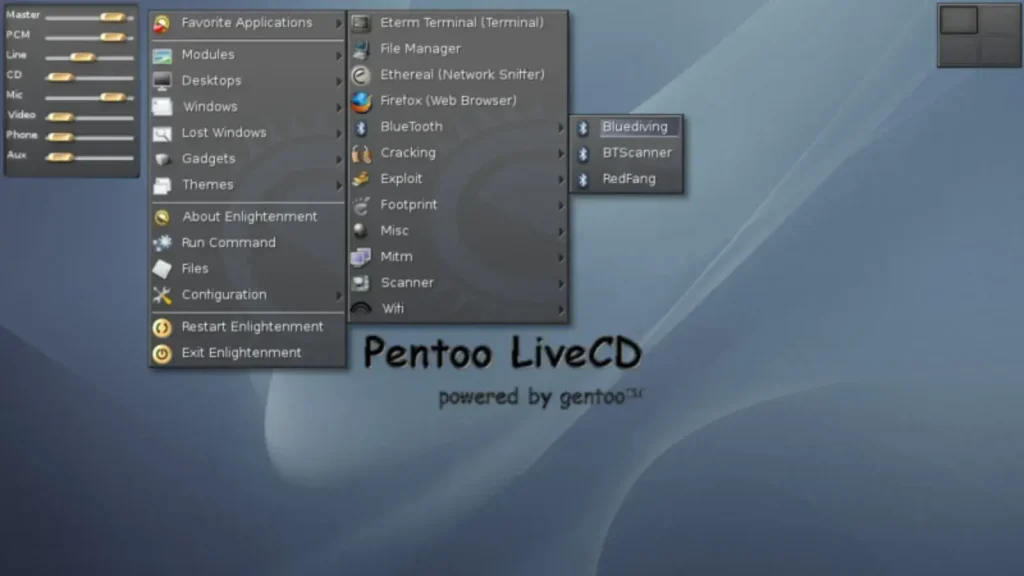The height and width of the screenshot is (576, 1024).
Task: Click the Mic volume slider handle
Action: click(112, 97)
